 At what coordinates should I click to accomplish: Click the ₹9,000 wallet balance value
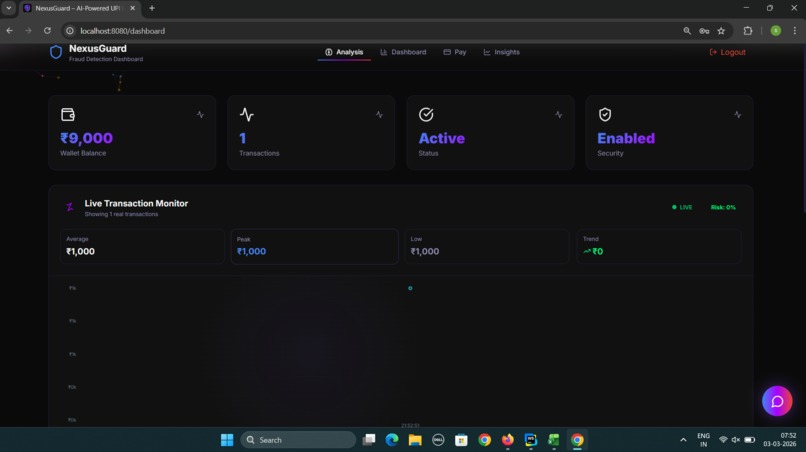(x=86, y=138)
